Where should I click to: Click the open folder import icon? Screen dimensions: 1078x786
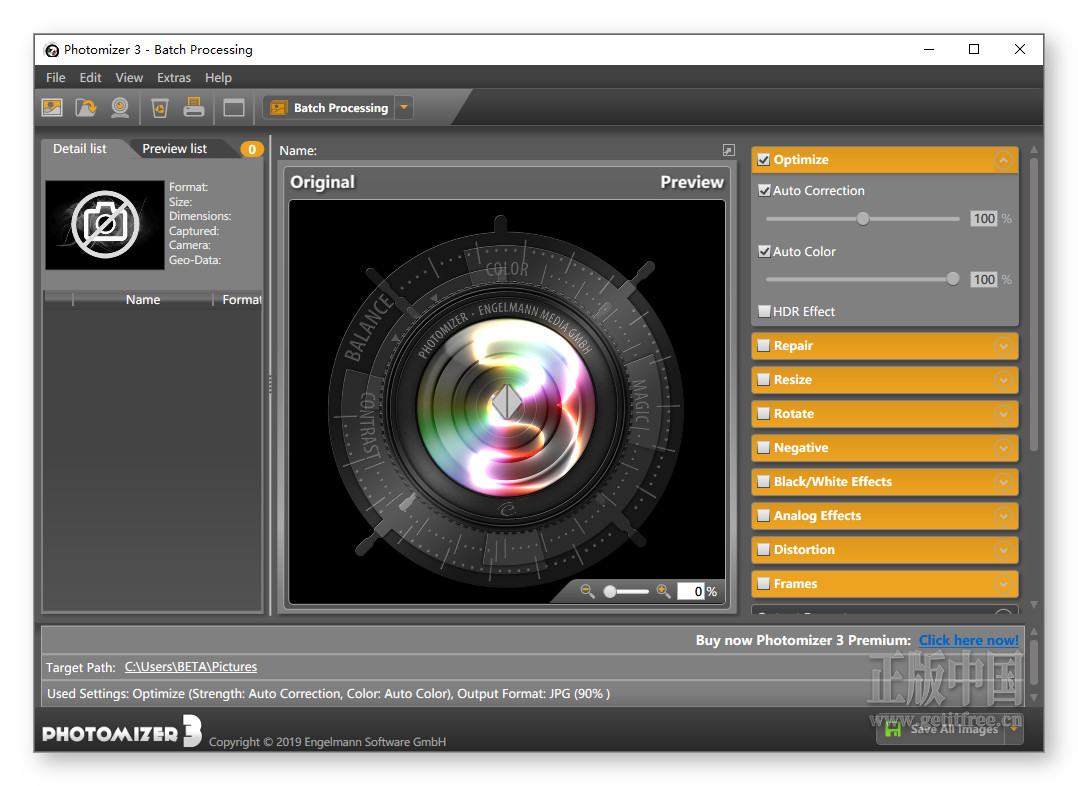86,107
